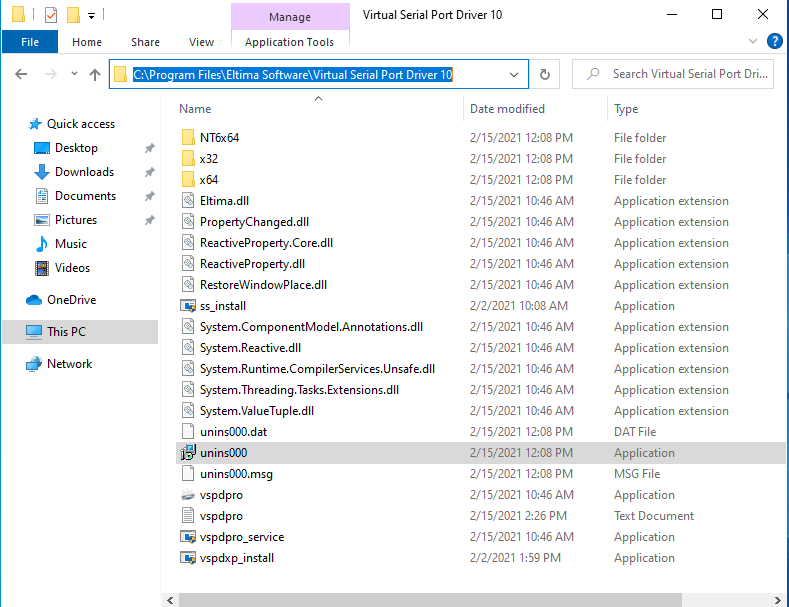This screenshot has height=607, width=789.
Task: Select System.ComponentModel.Annotations.dll file name
Action: [311, 327]
